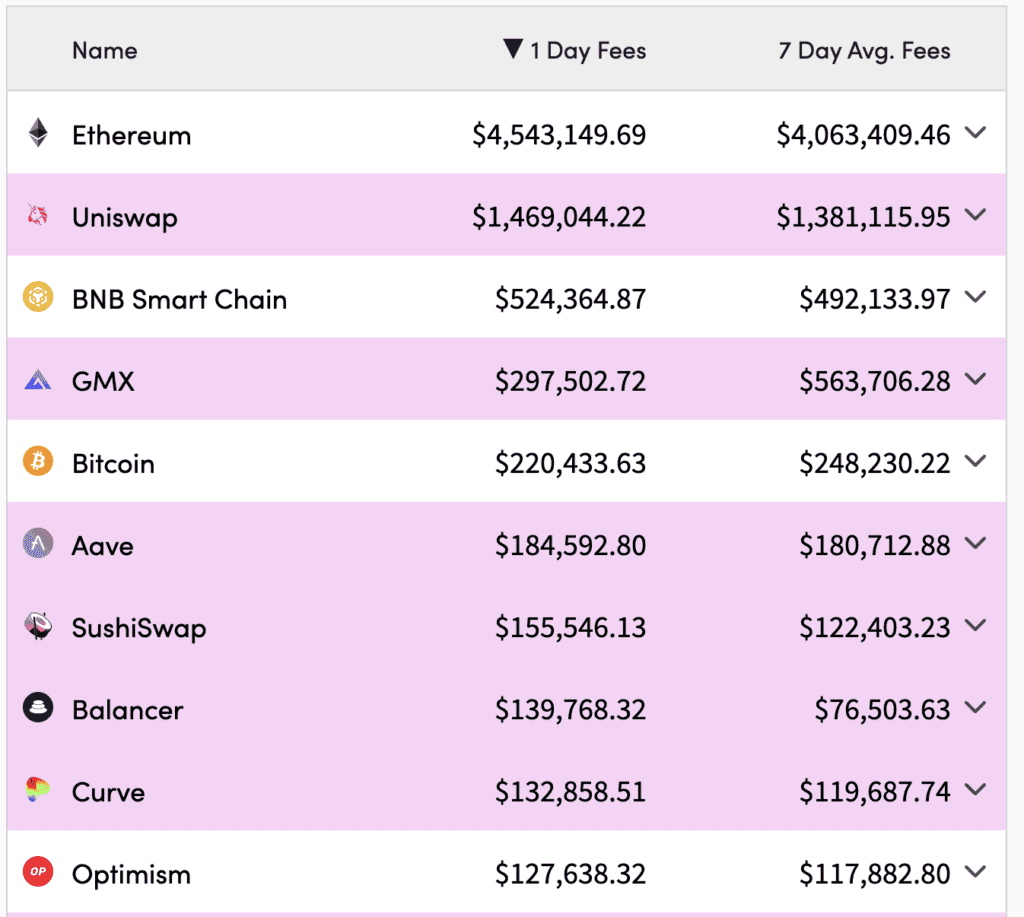Click the red Optimism OP icon
The height and width of the screenshot is (917, 1024).
38,872
